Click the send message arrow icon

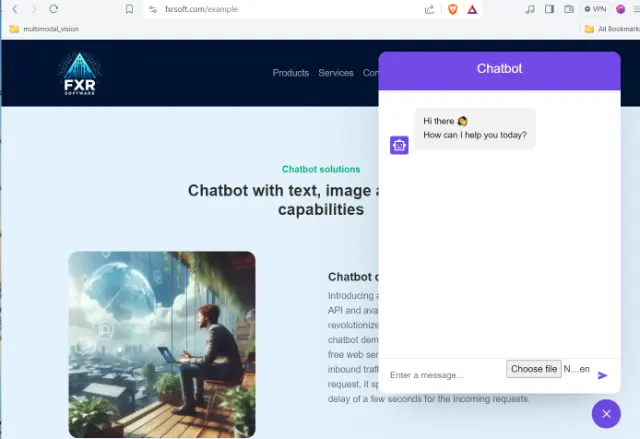click(602, 376)
